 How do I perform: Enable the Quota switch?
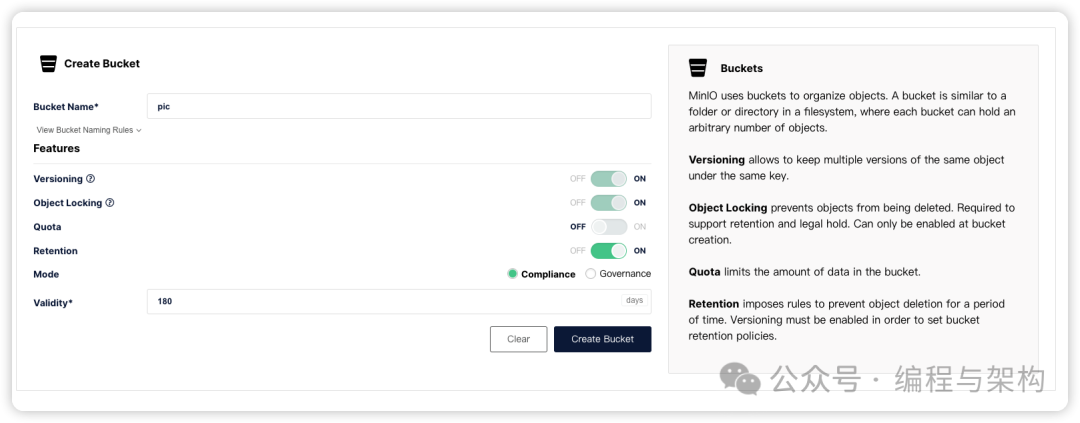608,227
